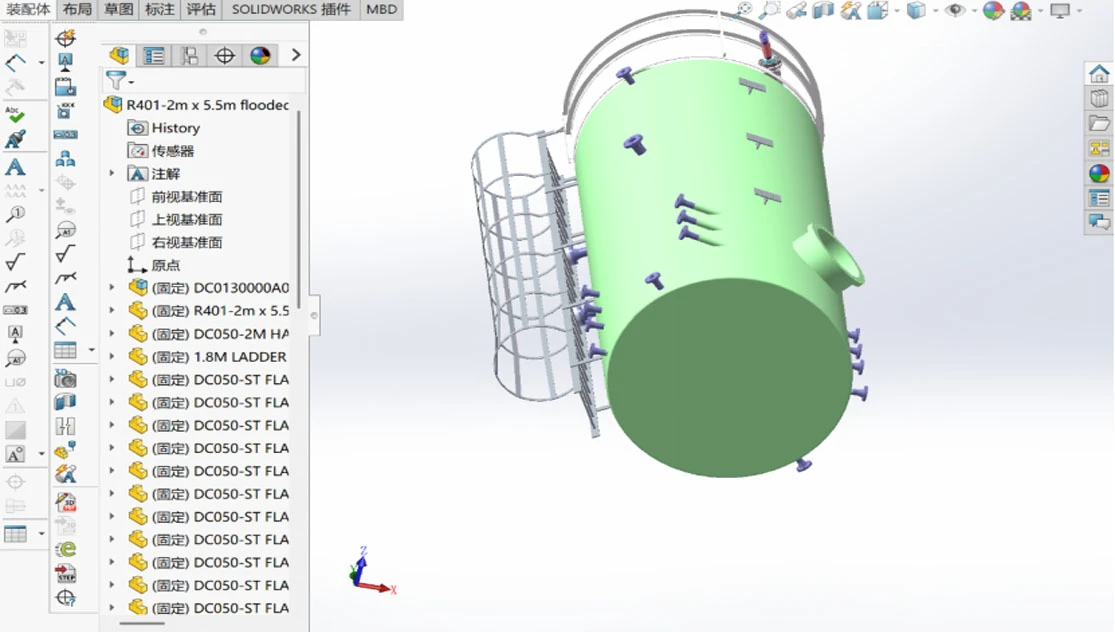Open the PropertyManager tab icon
1115x632 pixels.
click(x=154, y=55)
